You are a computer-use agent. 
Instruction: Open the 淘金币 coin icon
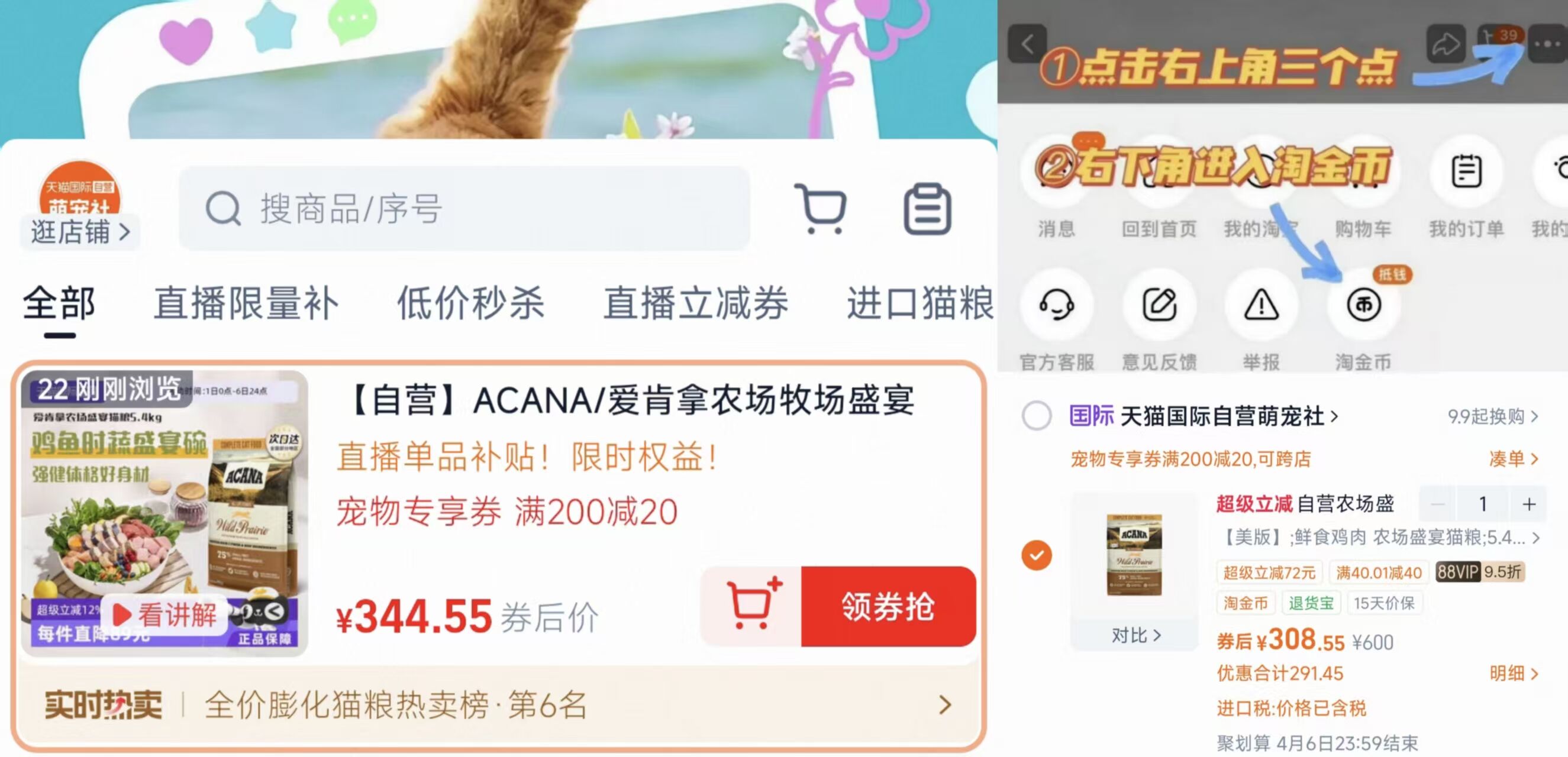(1363, 305)
